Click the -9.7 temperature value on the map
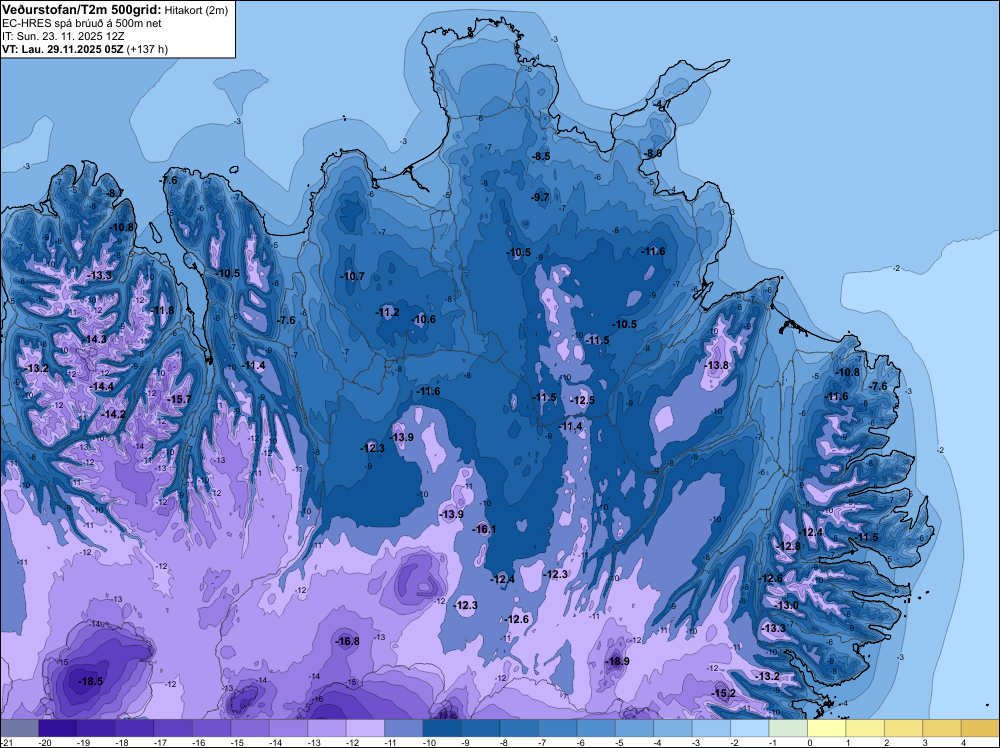 pos(540,197)
